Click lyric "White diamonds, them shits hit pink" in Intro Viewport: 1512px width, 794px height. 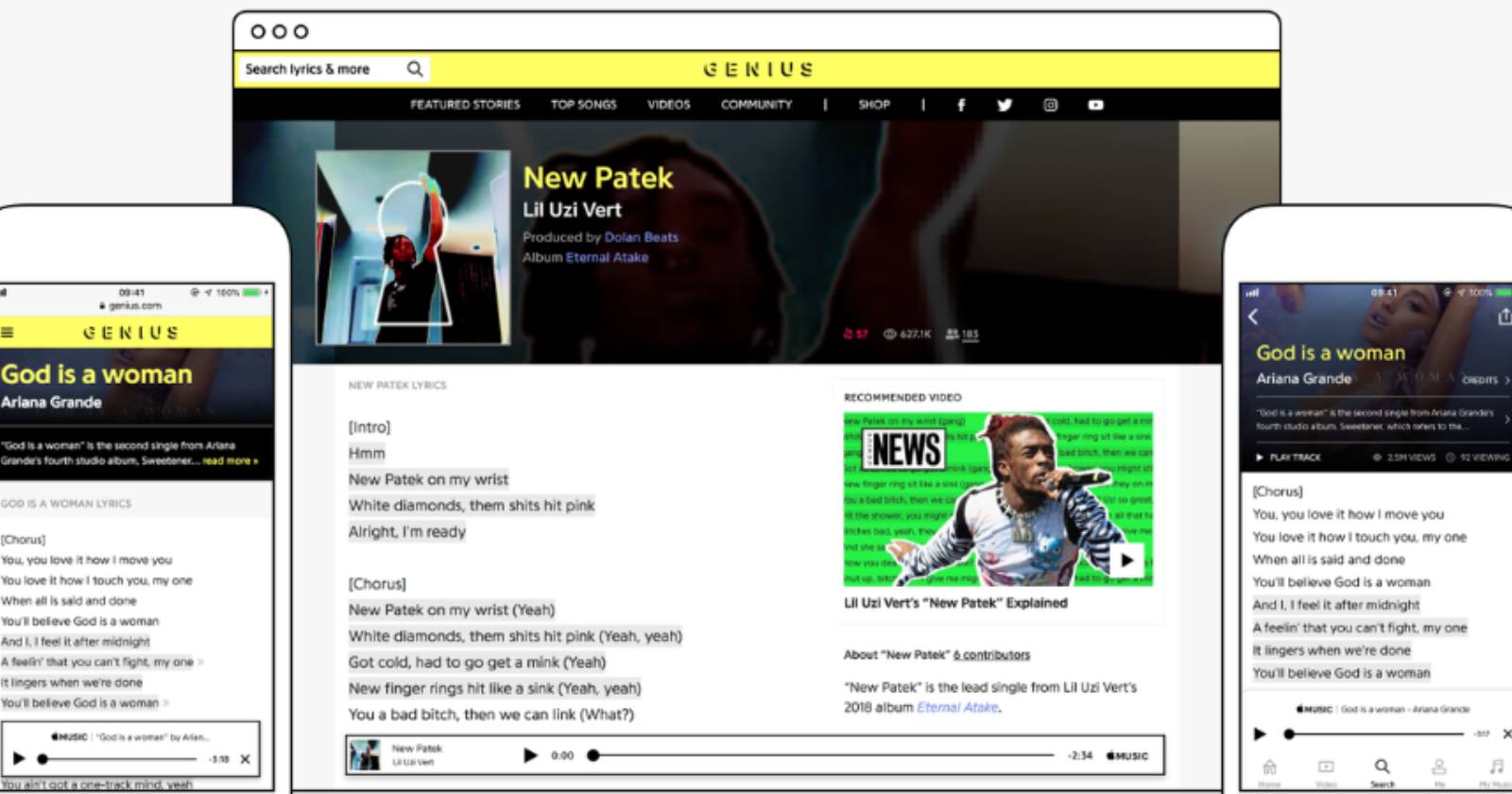[472, 506]
